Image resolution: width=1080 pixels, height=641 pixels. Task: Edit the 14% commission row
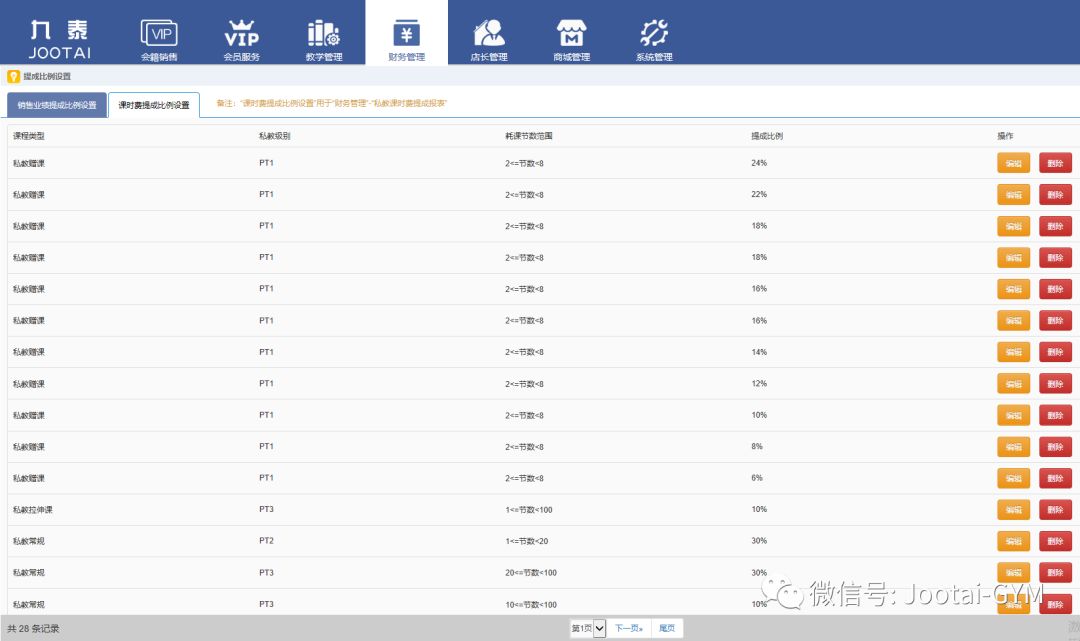click(1013, 352)
